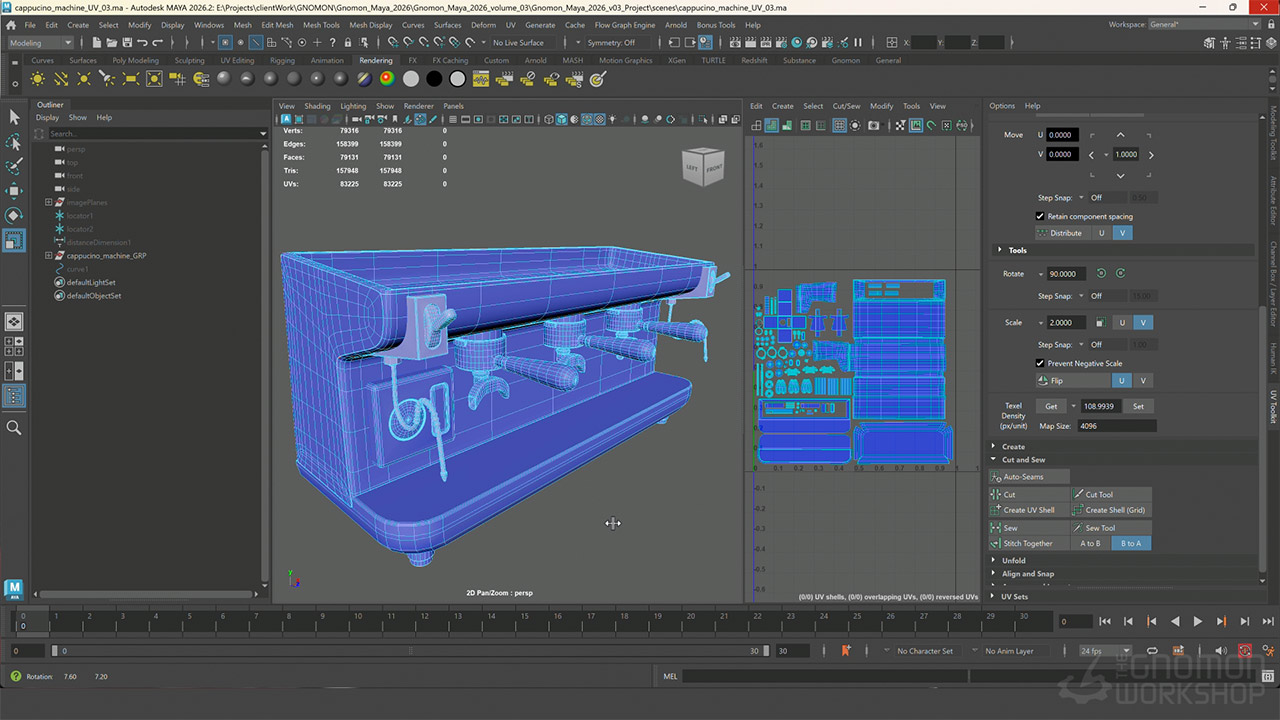Image resolution: width=1280 pixels, height=720 pixels.
Task: Create a directional light from the shelf
Action: click(61, 79)
